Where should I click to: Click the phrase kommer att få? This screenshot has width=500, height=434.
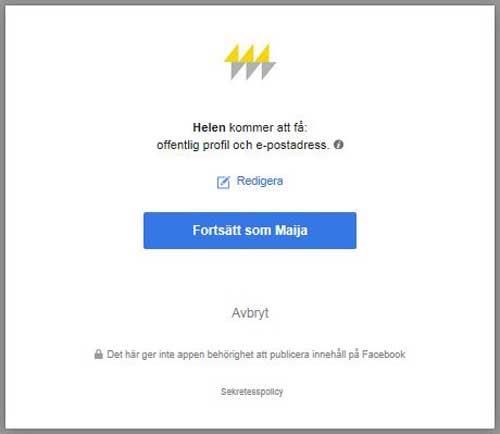pyautogui.click(x=267, y=127)
